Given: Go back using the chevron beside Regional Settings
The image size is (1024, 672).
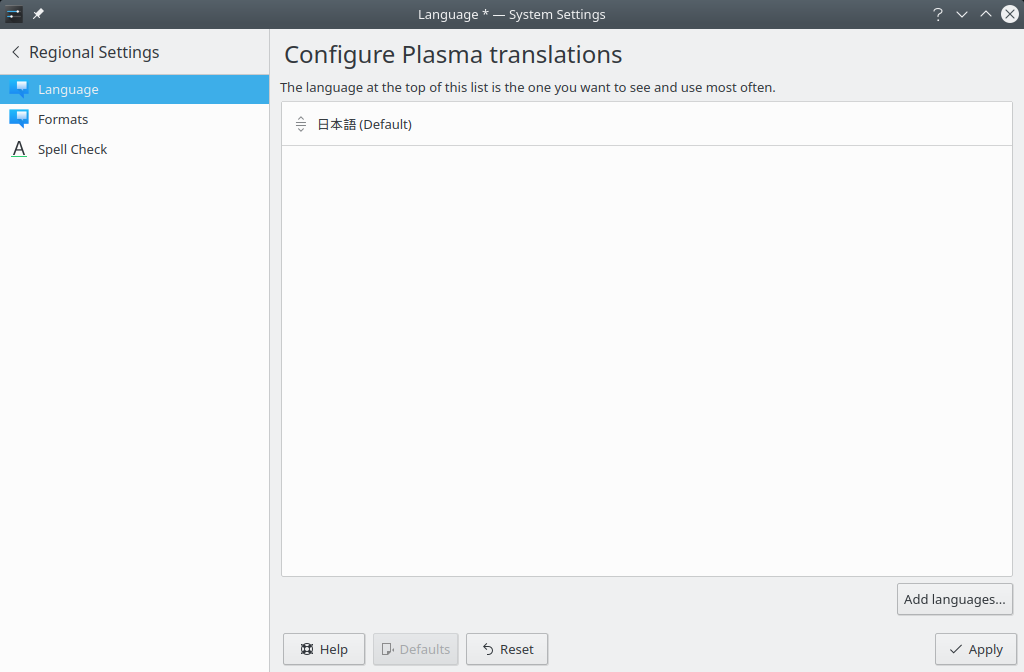Looking at the screenshot, I should (16, 52).
